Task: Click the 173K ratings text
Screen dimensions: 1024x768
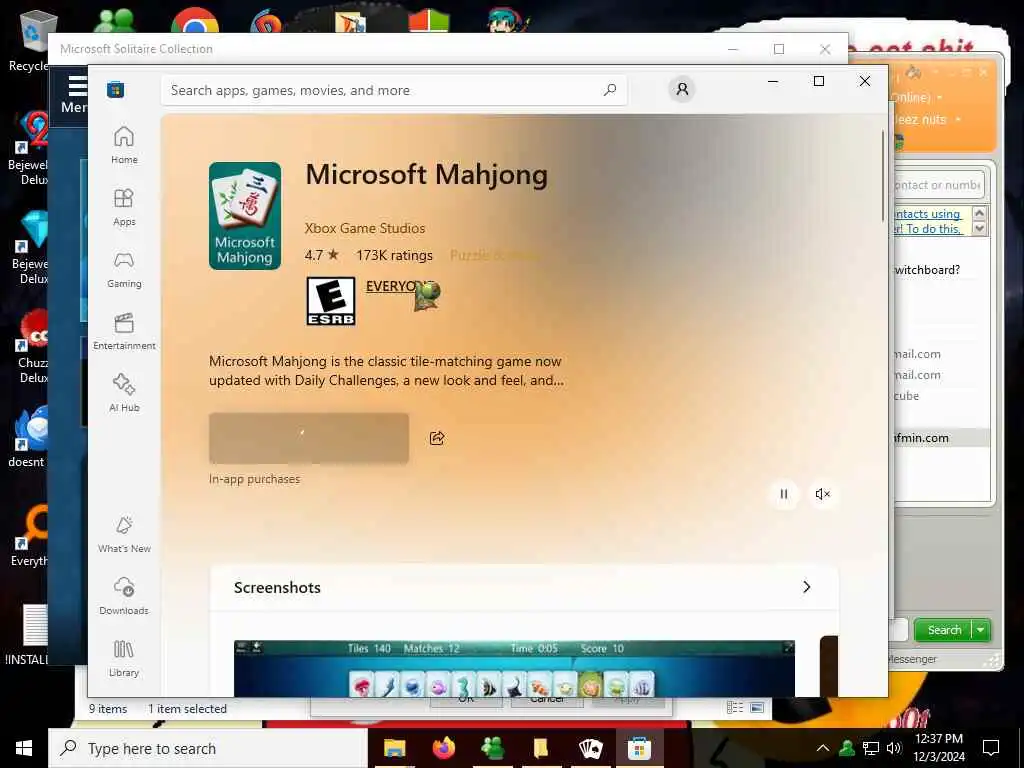Action: point(394,255)
